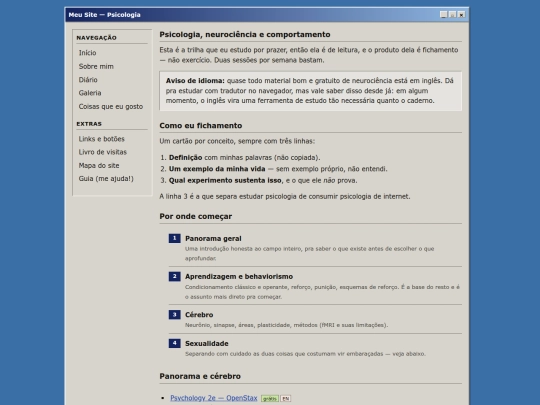Click the Meu Site — Psicologia title bar
This screenshot has width=540, height=405.
tap(267, 15)
